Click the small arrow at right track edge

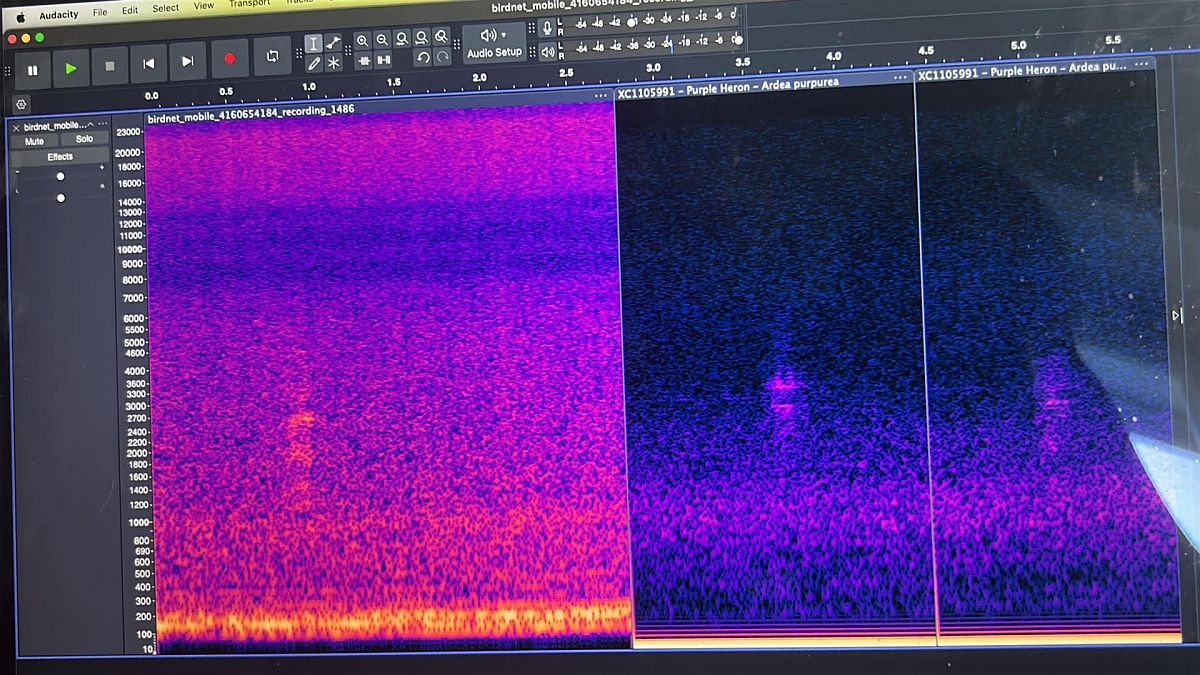point(1176,315)
